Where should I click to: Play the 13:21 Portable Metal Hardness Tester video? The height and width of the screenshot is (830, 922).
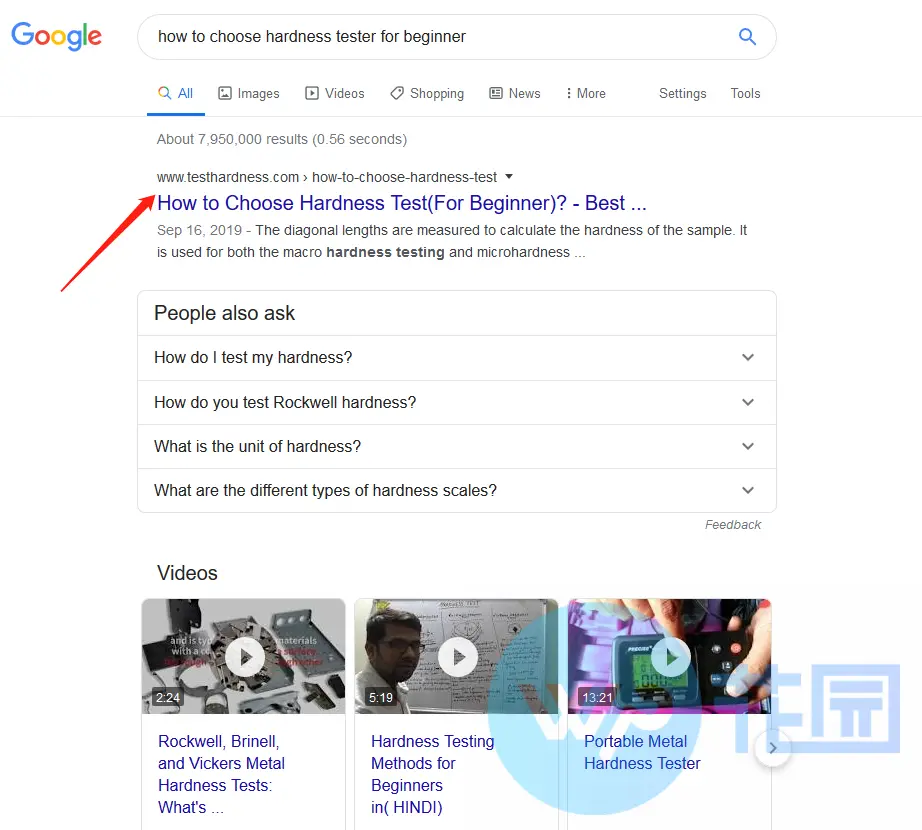(x=669, y=656)
